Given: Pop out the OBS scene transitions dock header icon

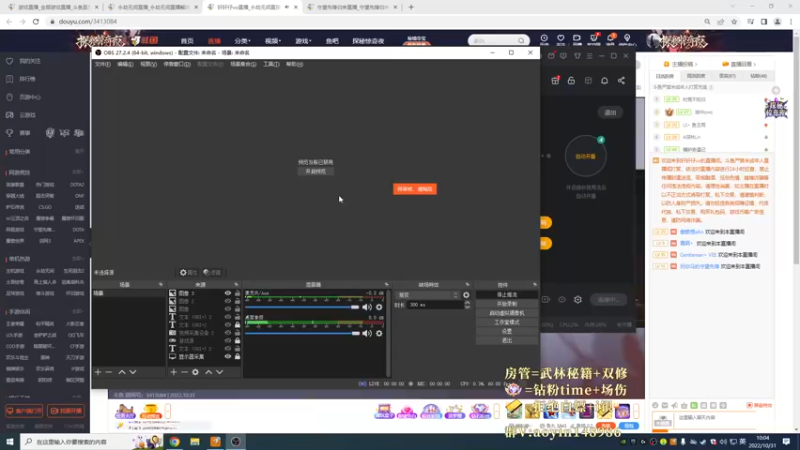Looking at the screenshot, I should pyautogui.click(x=467, y=285).
